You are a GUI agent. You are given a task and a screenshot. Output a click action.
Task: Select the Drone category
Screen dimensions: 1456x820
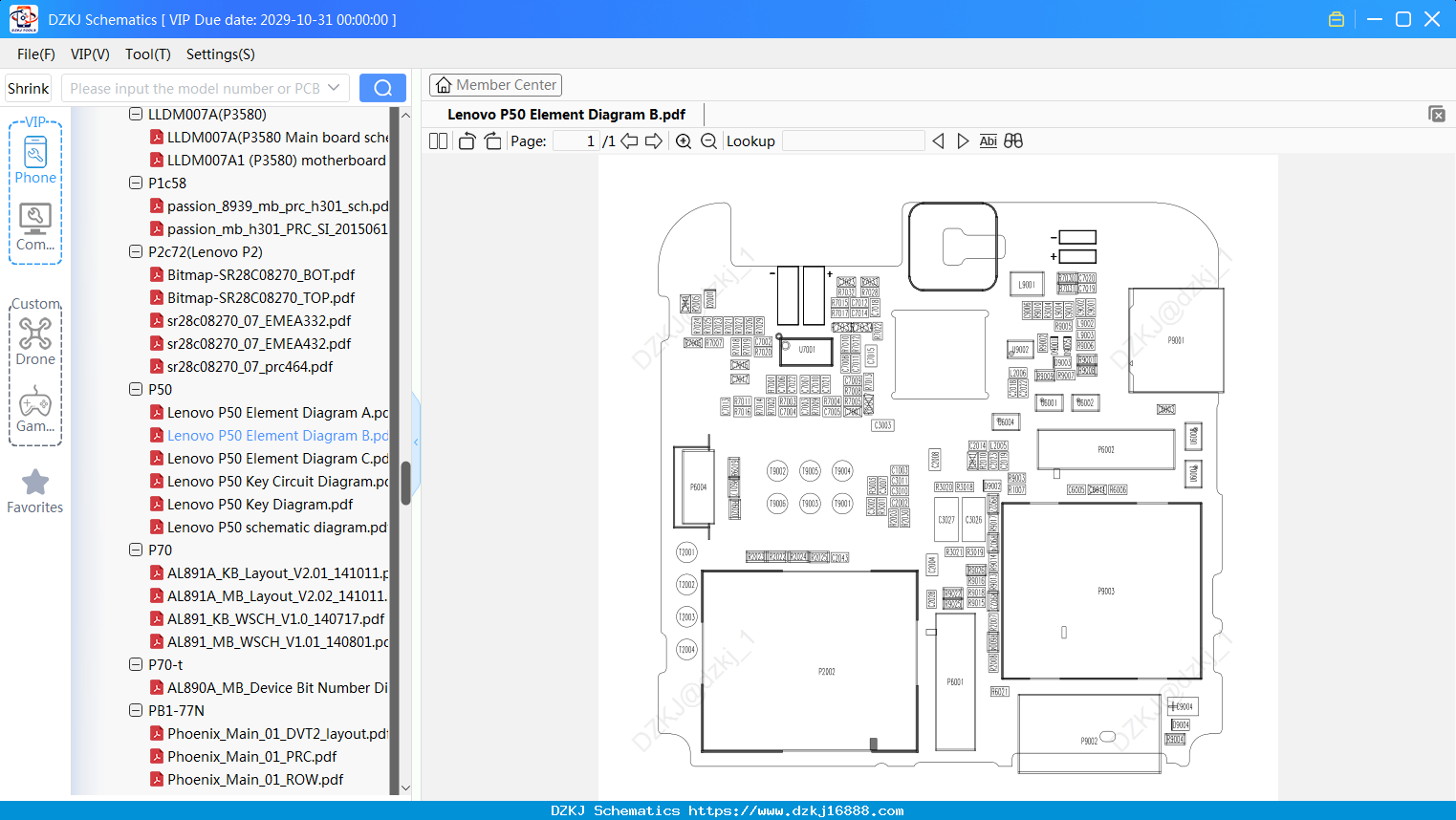(35, 341)
